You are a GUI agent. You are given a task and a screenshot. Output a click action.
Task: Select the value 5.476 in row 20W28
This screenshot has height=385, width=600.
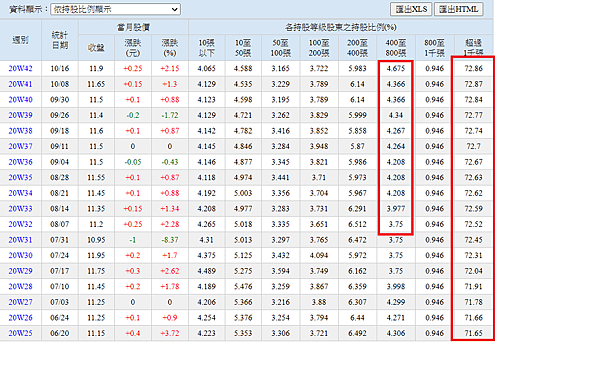pos(243,287)
